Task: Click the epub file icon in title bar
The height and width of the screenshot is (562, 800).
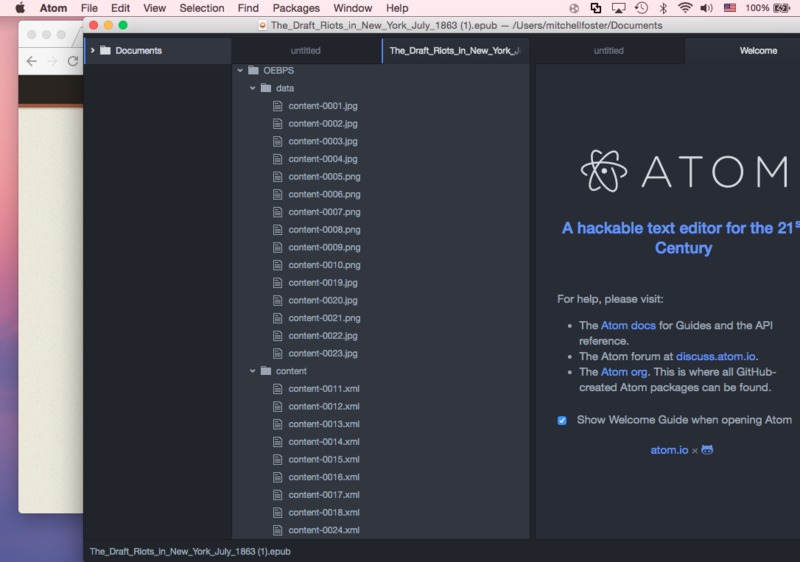Action: point(263,25)
